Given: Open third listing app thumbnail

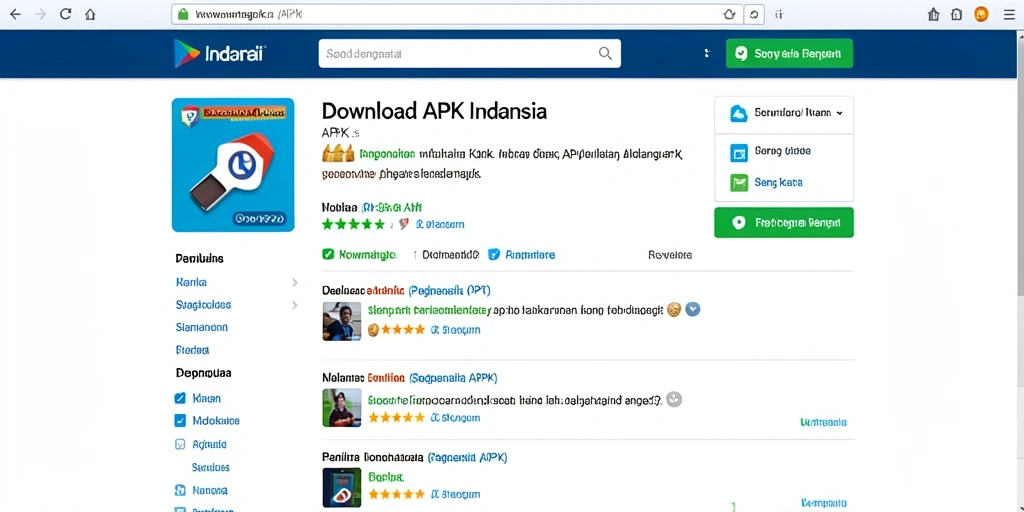Looking at the screenshot, I should (x=342, y=488).
